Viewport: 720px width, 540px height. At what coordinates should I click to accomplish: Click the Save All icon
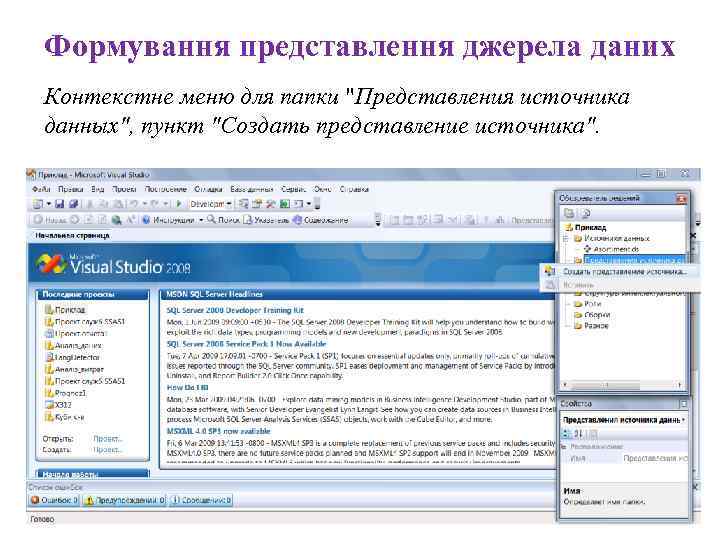[x=73, y=204]
